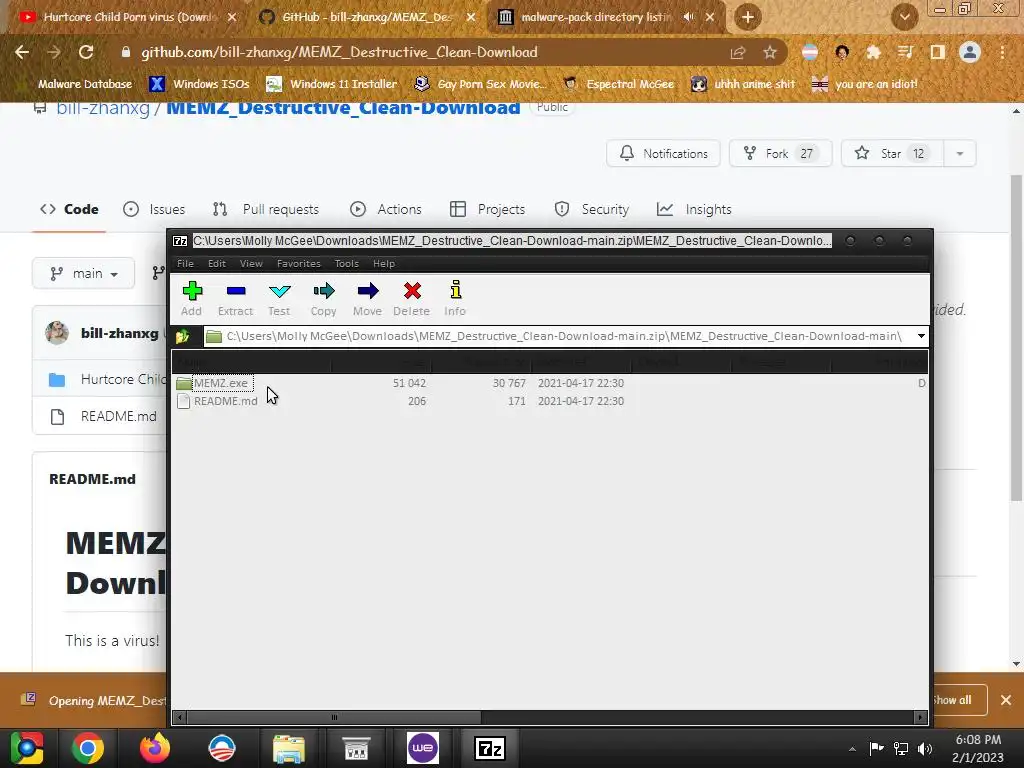Open File Explorer from the taskbar
The image size is (1024, 768).
(x=289, y=748)
